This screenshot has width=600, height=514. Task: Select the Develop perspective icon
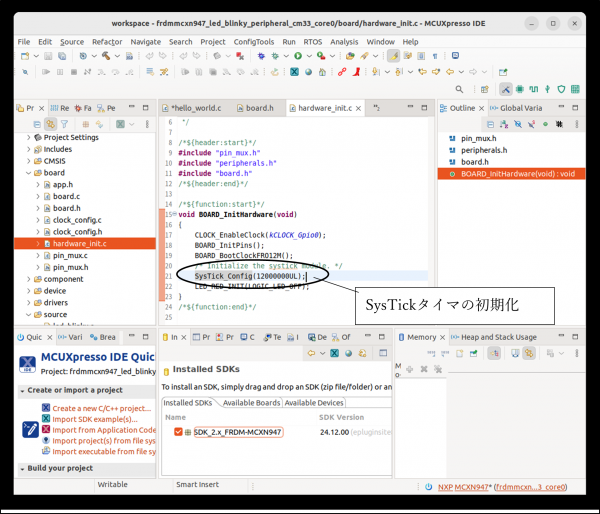505,89
